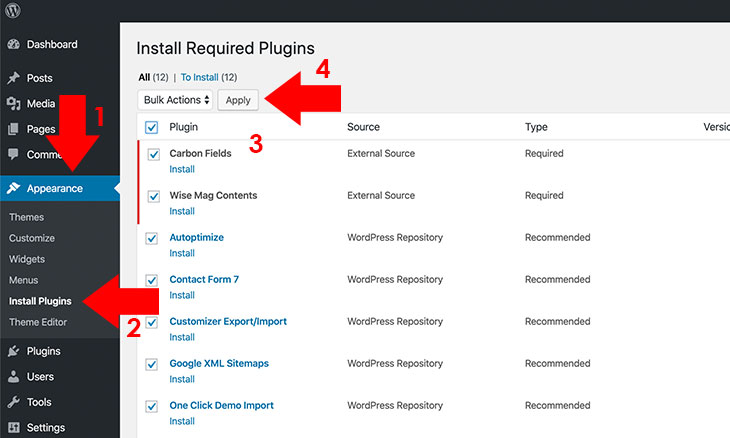Viewport: 730px width, 438px height.
Task: Open the Users menu
Action: 40,377
